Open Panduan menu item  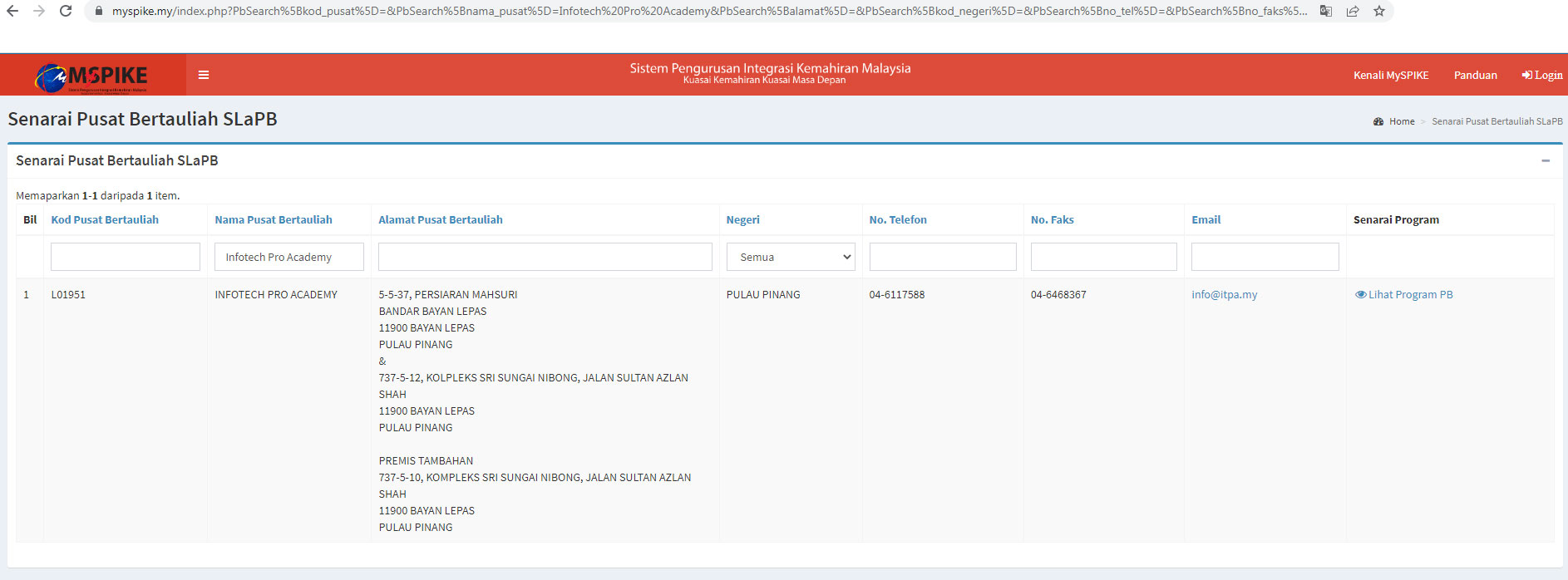(x=1475, y=75)
